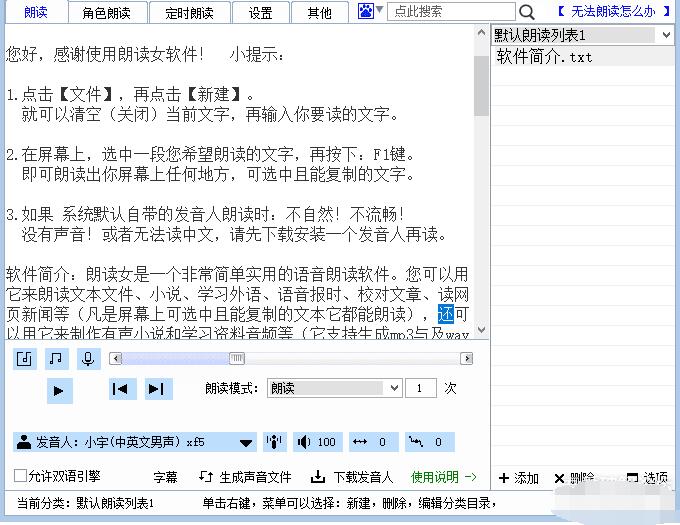The image size is (680, 525).
Task: Click the line starting 2.在屏幕上
Action: [x=210, y=154]
